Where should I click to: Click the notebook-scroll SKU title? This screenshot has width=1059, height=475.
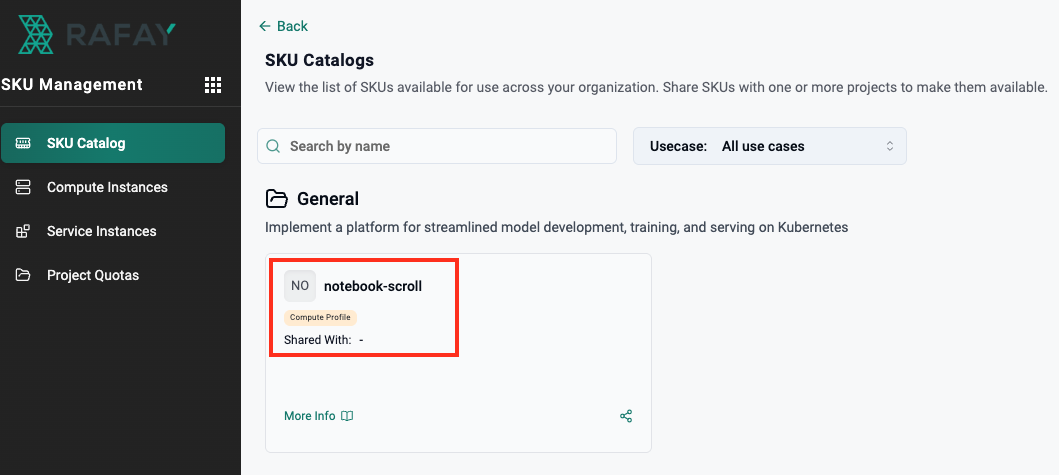pyautogui.click(x=373, y=286)
